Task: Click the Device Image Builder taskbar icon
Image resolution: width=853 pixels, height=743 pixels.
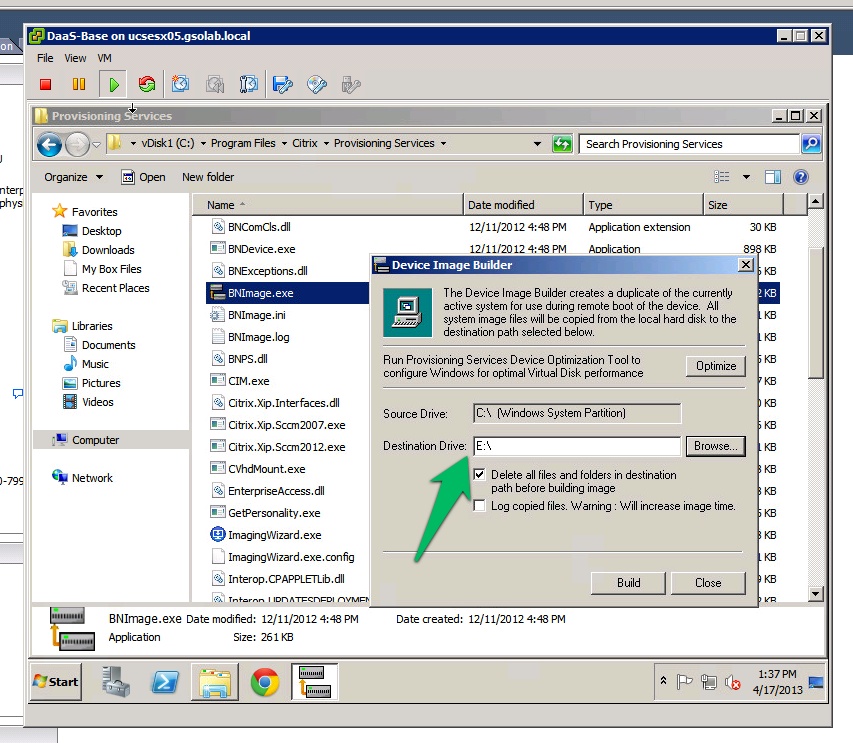Action: coord(315,682)
